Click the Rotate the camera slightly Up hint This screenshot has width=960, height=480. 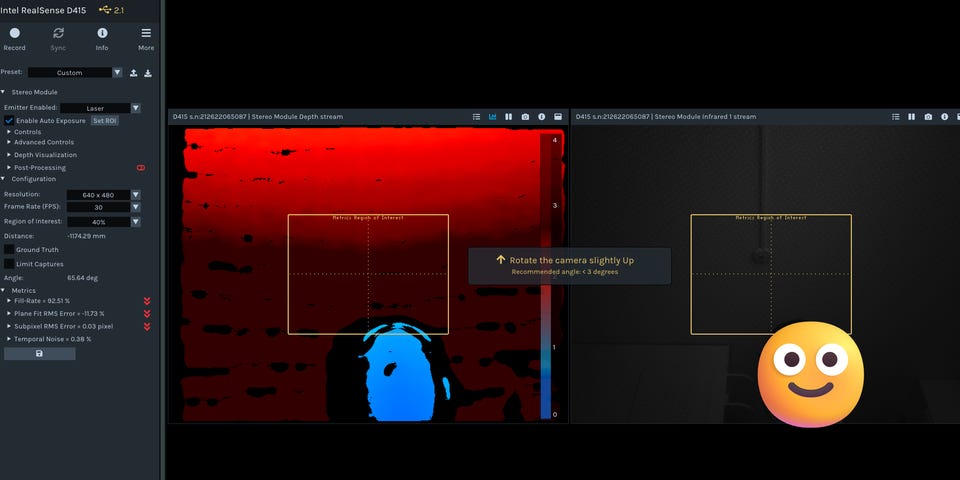569,266
